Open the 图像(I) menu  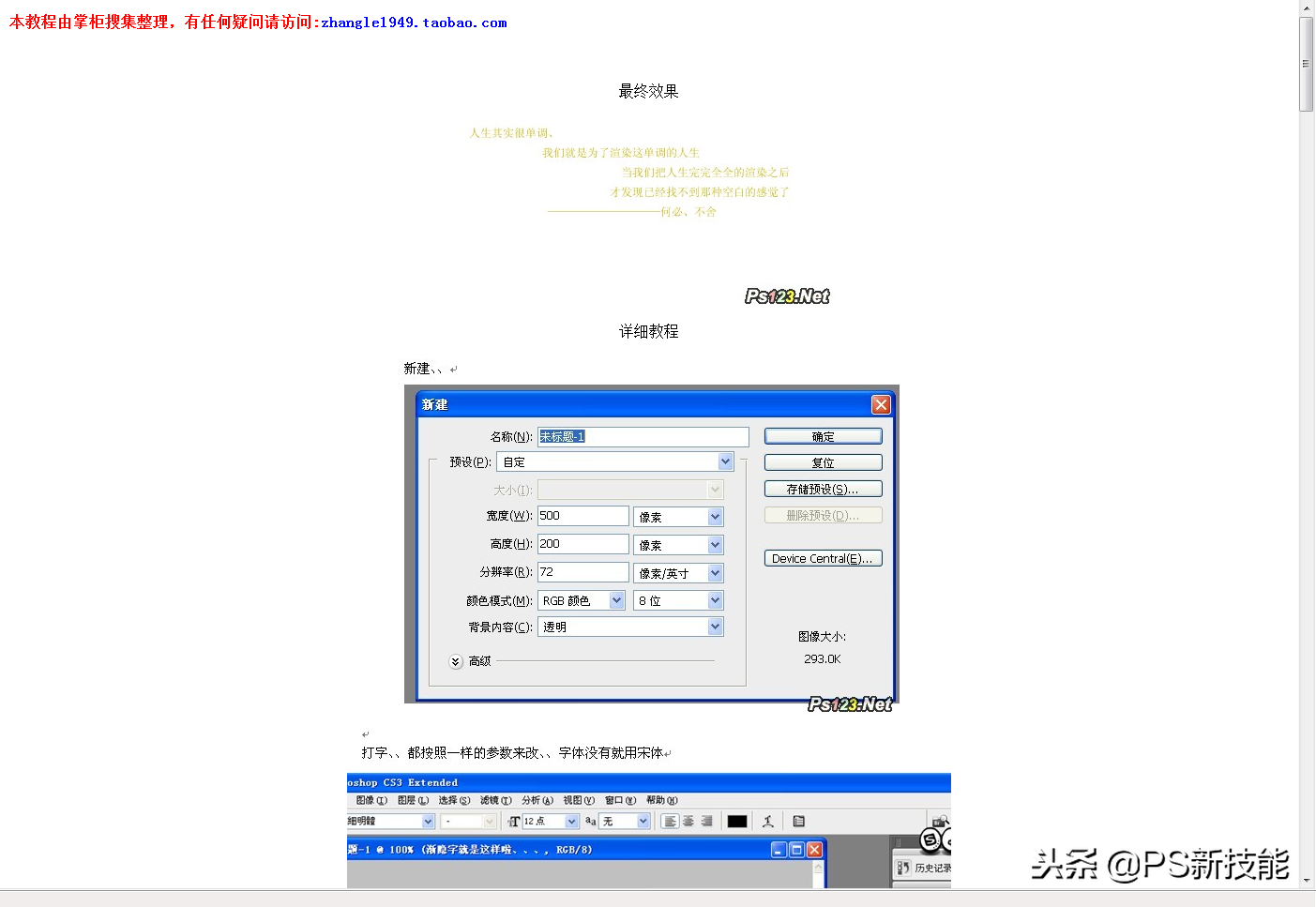(x=371, y=800)
